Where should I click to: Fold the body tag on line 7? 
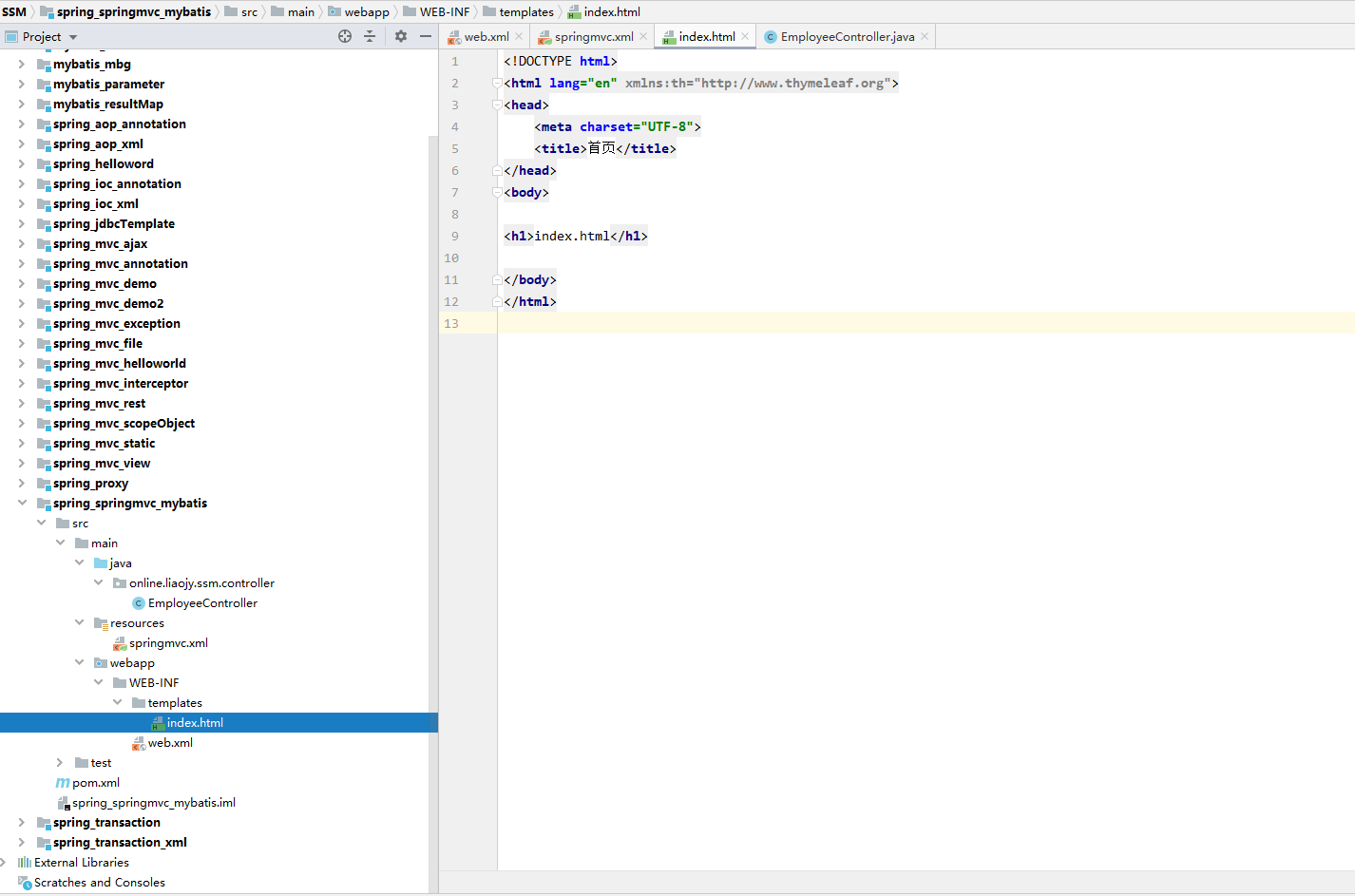tap(497, 192)
